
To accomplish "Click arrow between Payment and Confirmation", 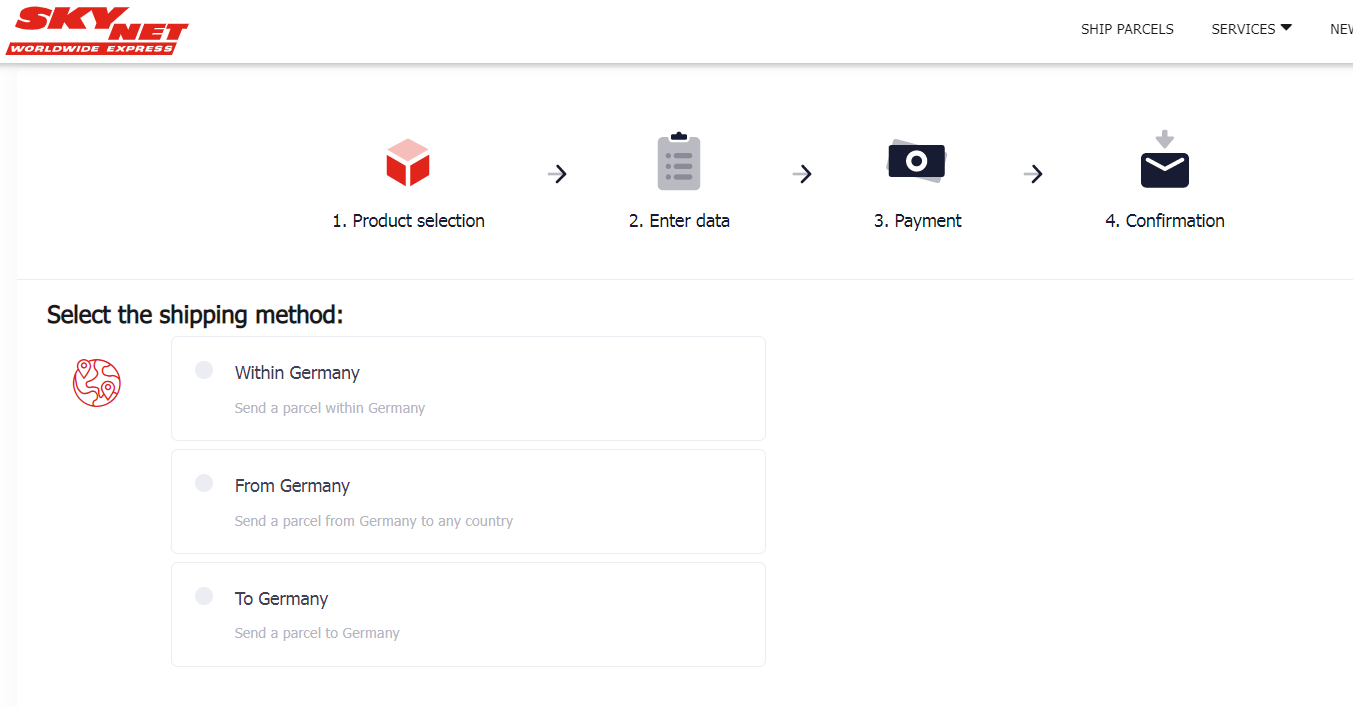I will pyautogui.click(x=1034, y=174).
